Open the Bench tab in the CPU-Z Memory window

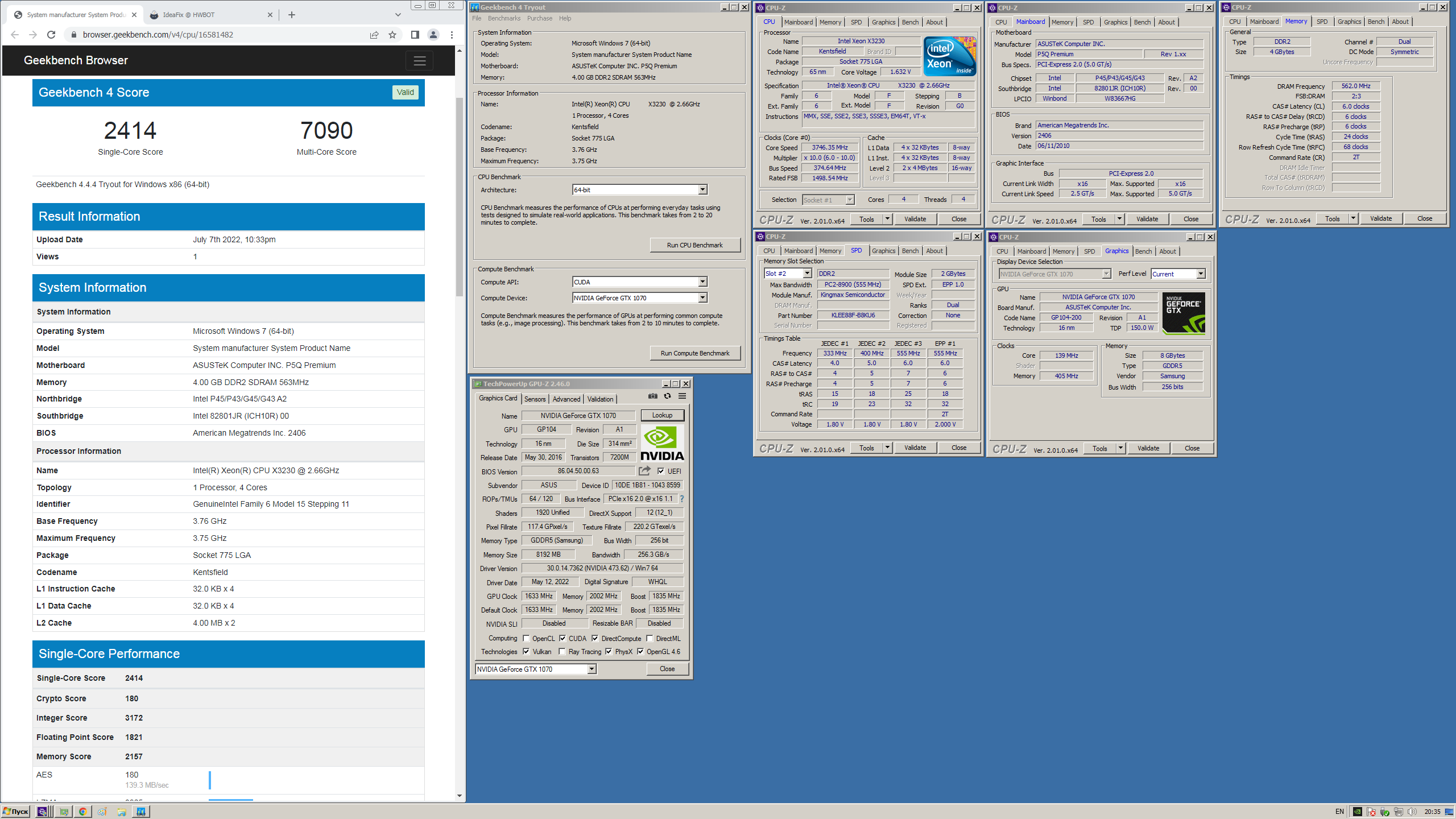coord(1376,22)
